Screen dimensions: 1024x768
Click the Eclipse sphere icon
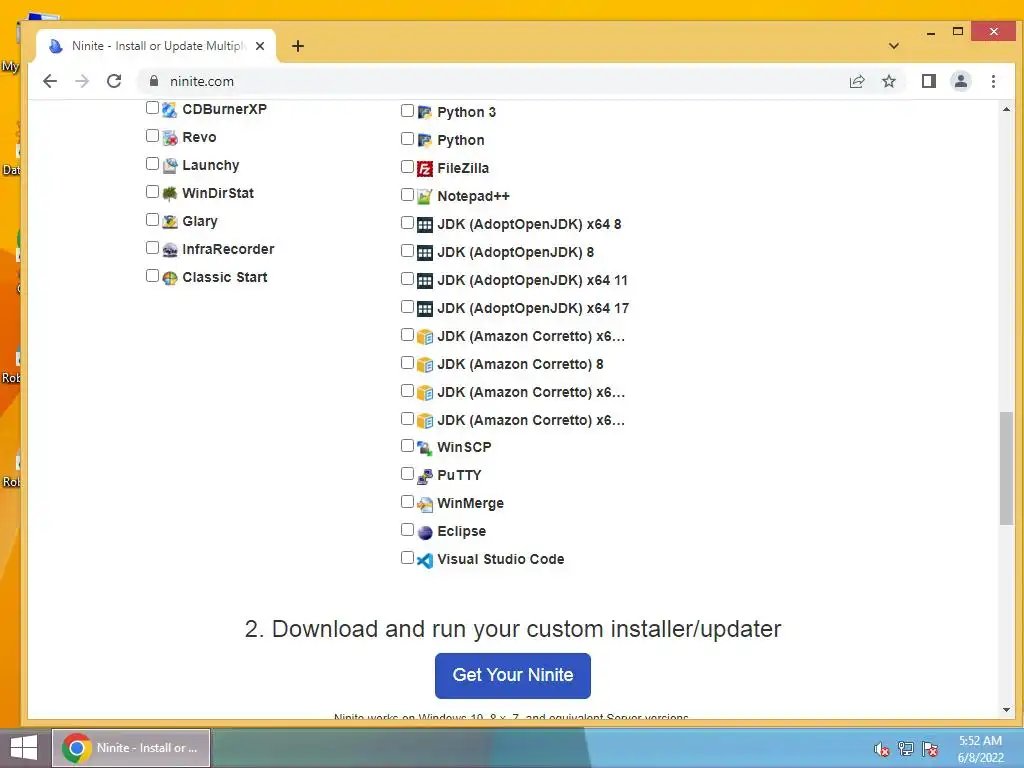tap(424, 532)
